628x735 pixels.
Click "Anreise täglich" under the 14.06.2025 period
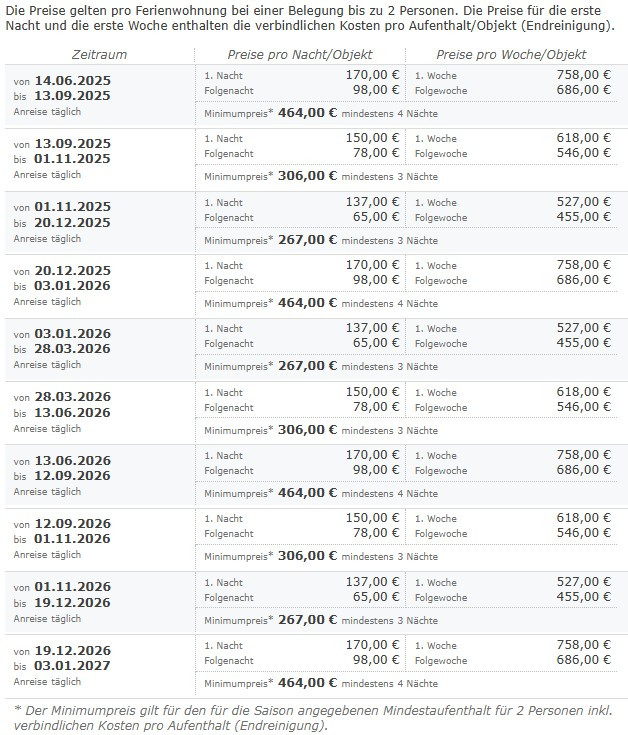[x=47, y=112]
